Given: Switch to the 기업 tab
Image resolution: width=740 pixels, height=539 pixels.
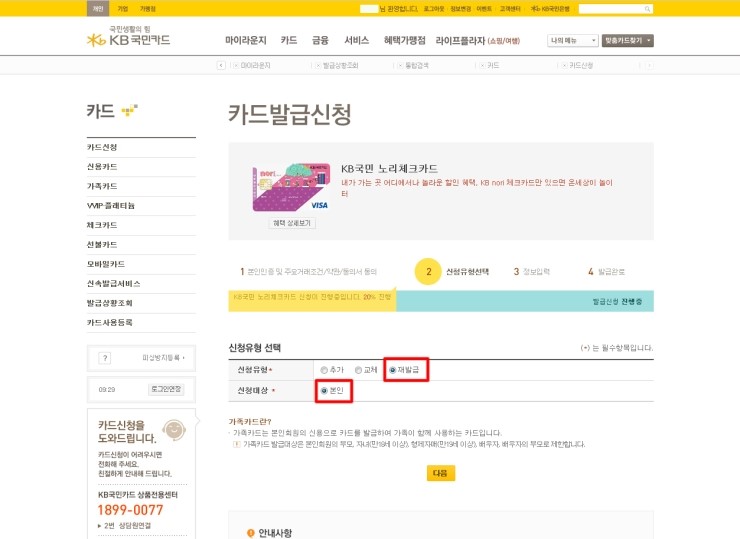Looking at the screenshot, I should click(123, 8).
